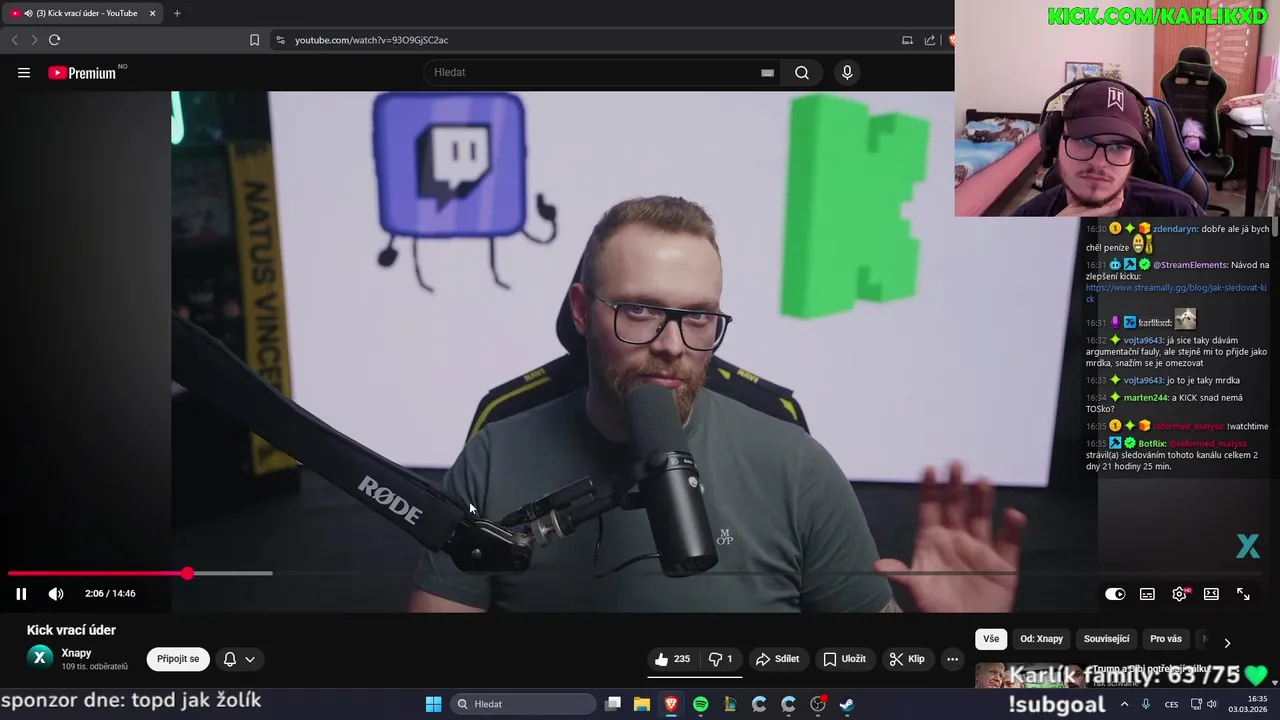
Task: Open the Xnapy channel name link
Action: coord(76,653)
